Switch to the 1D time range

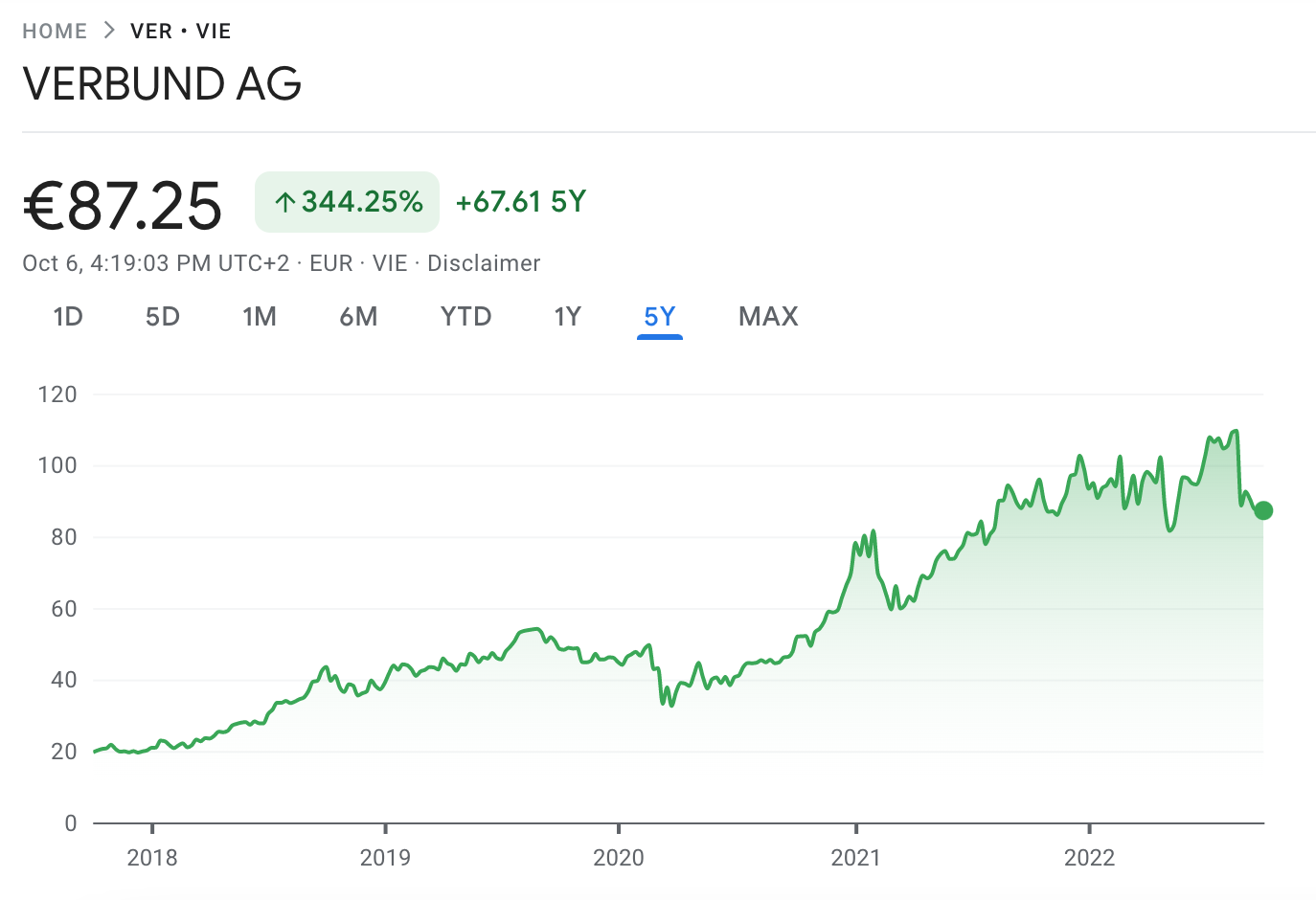point(68,316)
